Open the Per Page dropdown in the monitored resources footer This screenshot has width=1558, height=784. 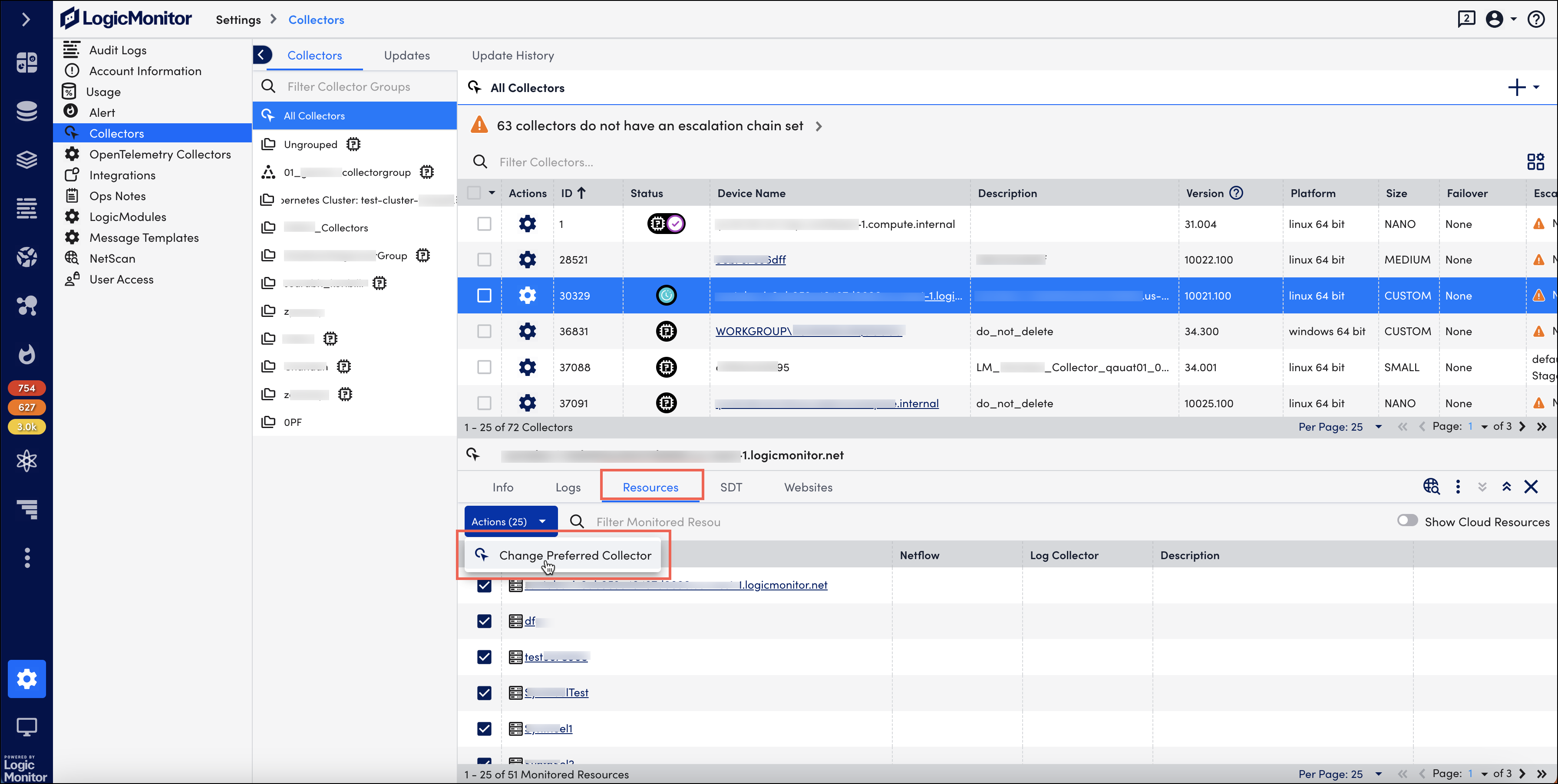[x=1340, y=774]
